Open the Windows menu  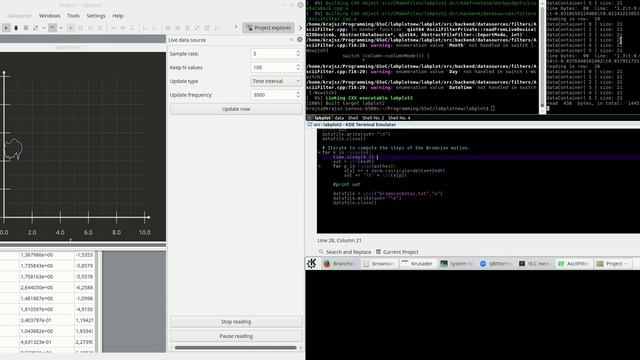pyautogui.click(x=49, y=16)
